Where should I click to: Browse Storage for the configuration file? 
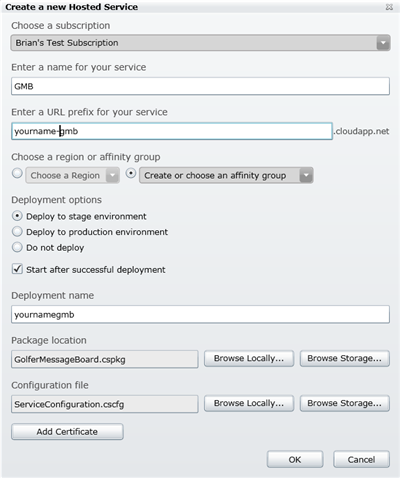(x=345, y=403)
